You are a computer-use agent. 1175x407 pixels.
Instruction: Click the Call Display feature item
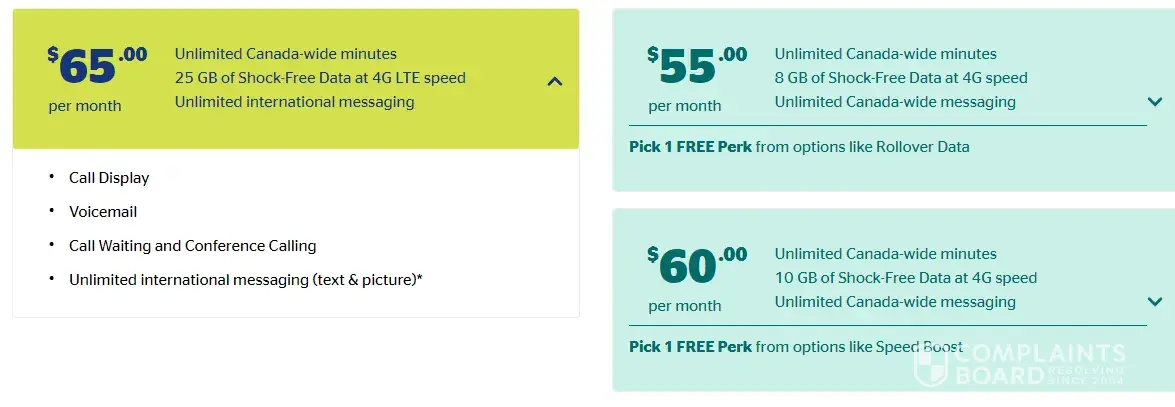pos(109,178)
